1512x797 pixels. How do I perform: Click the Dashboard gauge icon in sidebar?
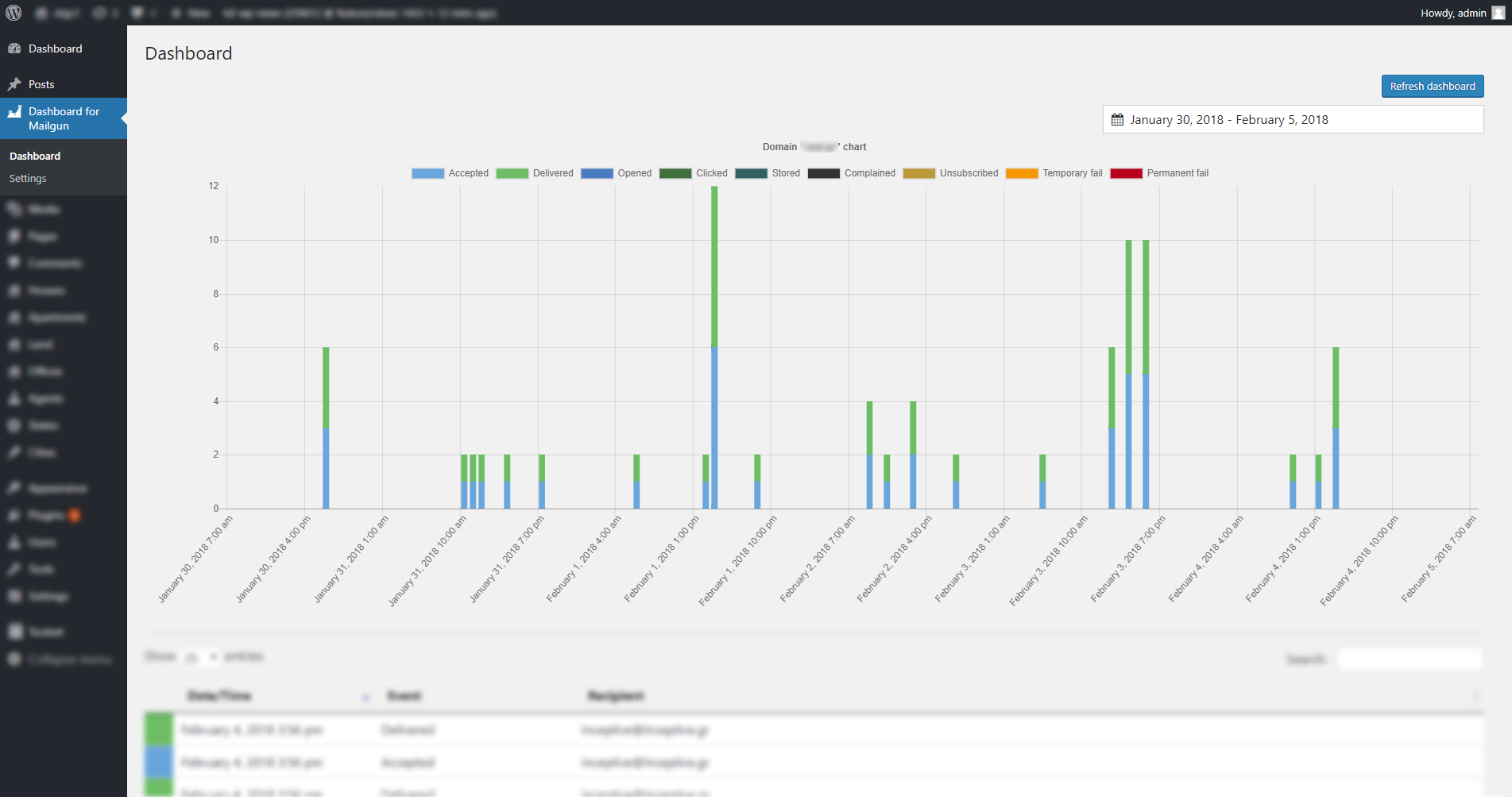14,48
